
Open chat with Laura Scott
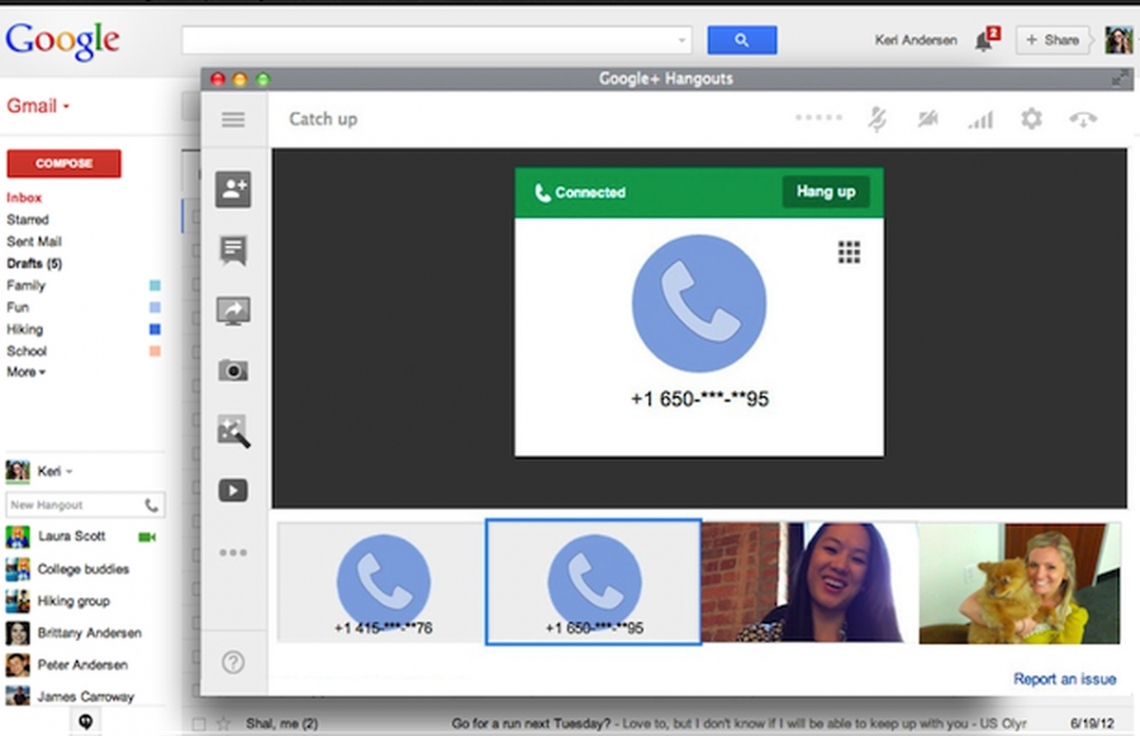tap(71, 537)
